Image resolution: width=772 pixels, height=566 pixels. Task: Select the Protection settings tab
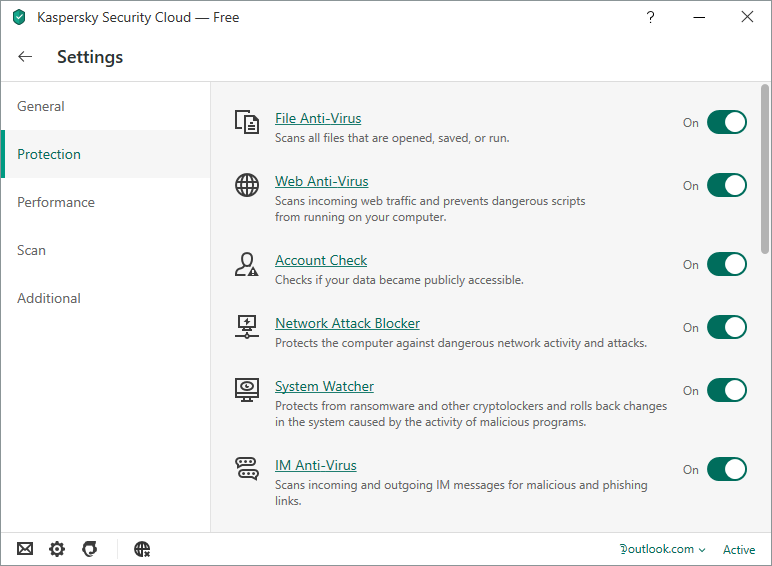pyautogui.click(x=105, y=154)
